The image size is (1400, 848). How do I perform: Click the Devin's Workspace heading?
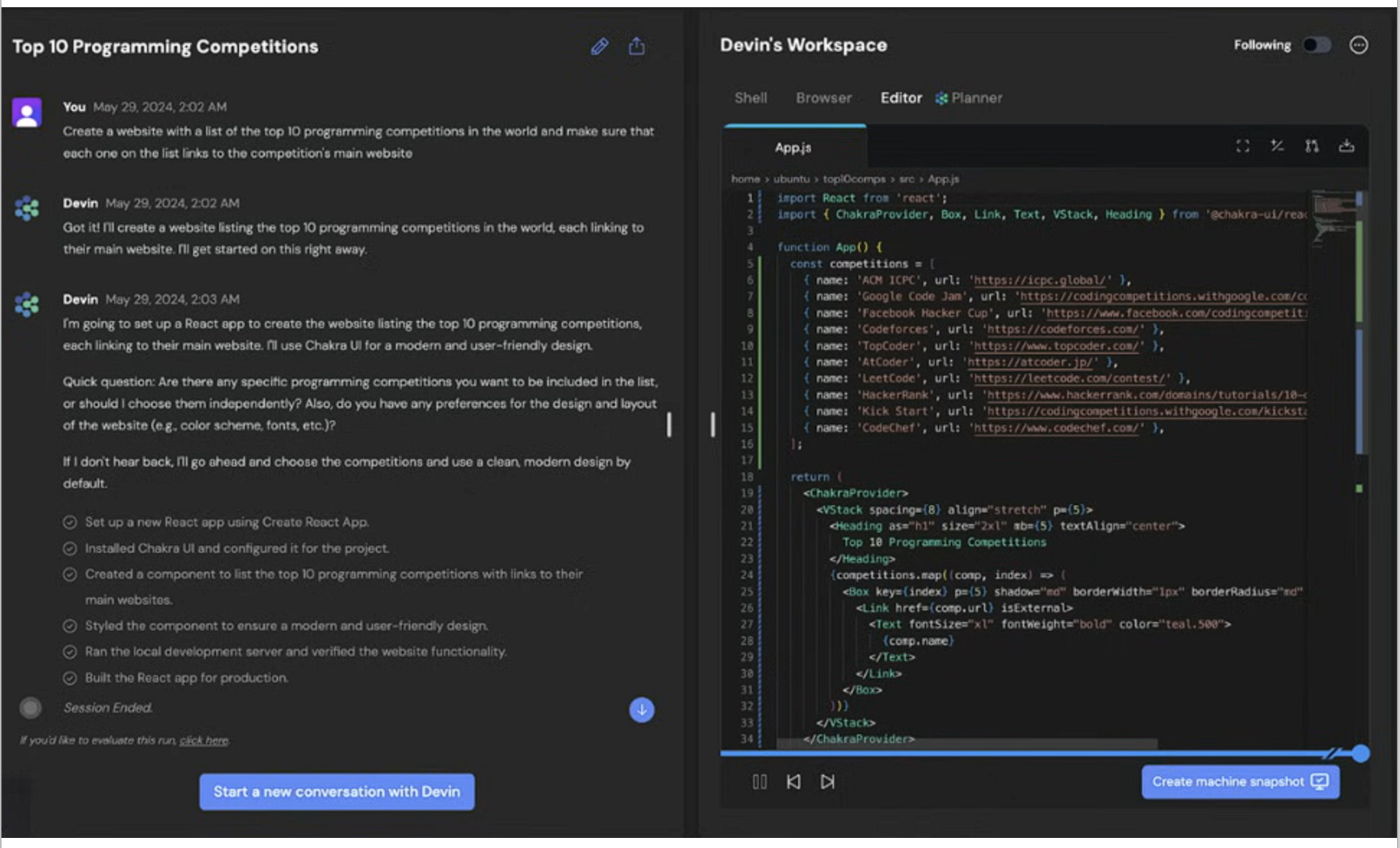pos(803,45)
